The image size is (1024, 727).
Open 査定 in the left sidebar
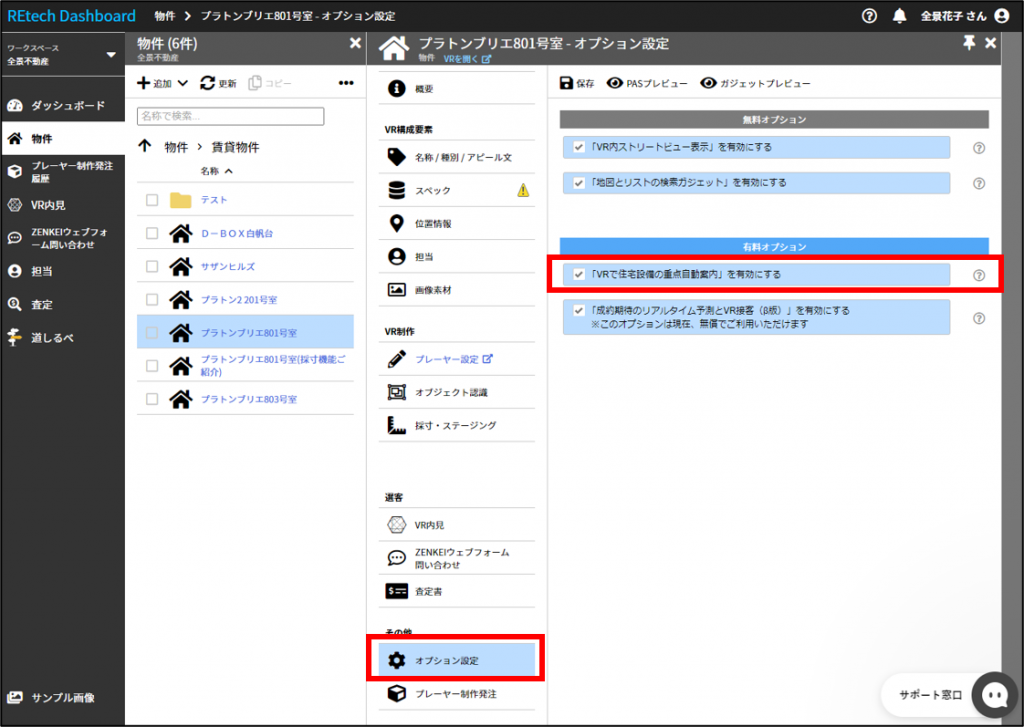pos(63,304)
